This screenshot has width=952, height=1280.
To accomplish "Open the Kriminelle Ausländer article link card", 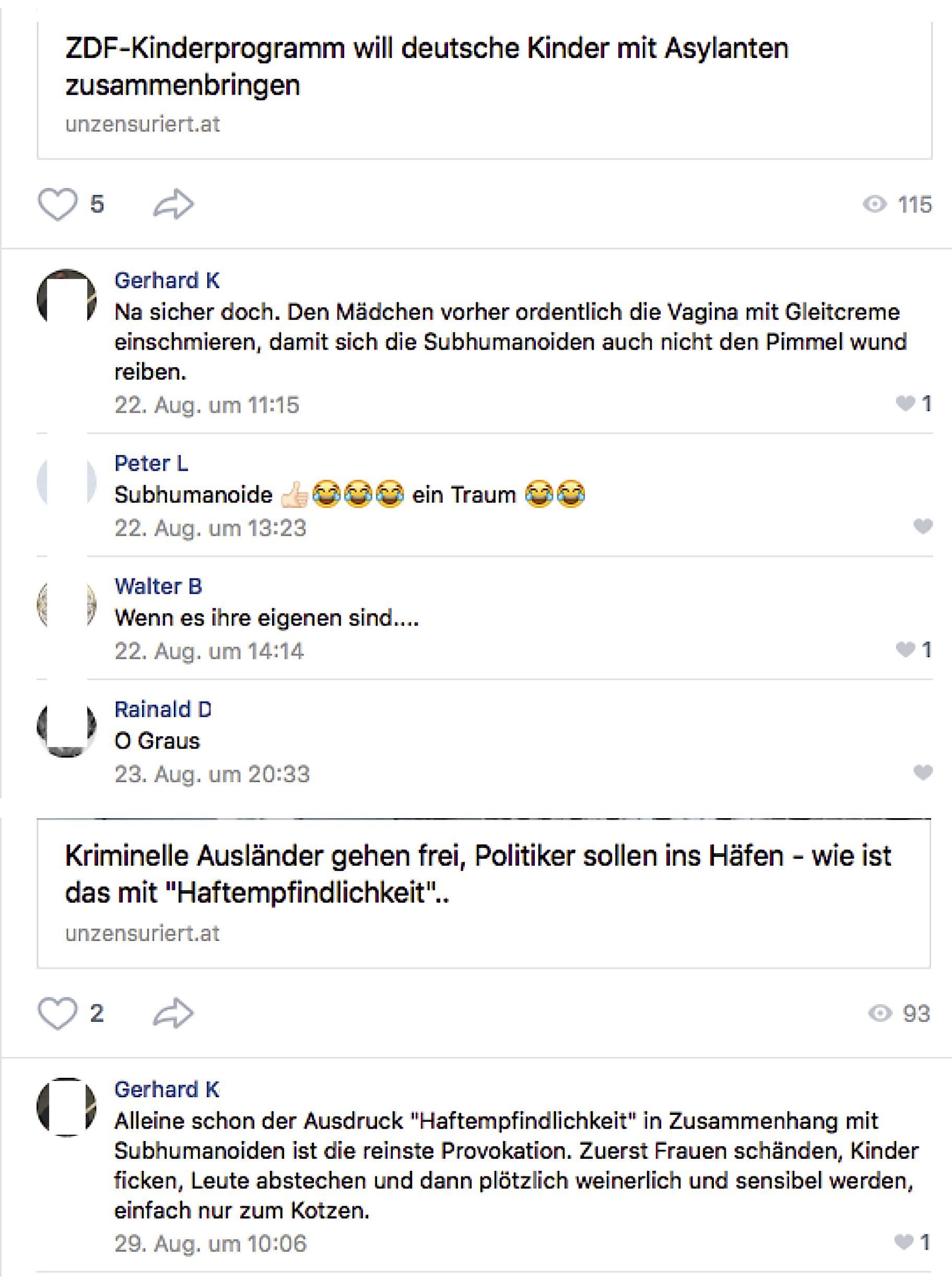I will [484, 893].
